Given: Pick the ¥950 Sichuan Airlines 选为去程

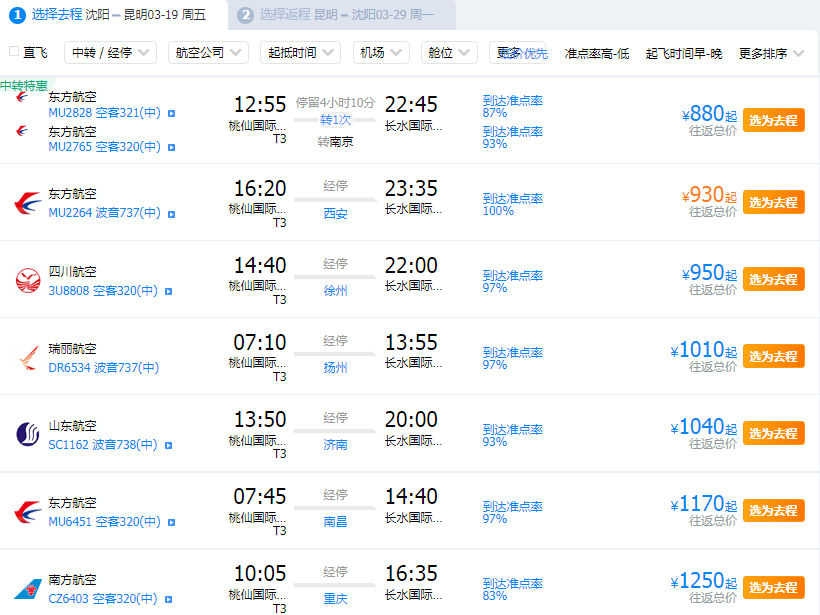Looking at the screenshot, I should [773, 279].
